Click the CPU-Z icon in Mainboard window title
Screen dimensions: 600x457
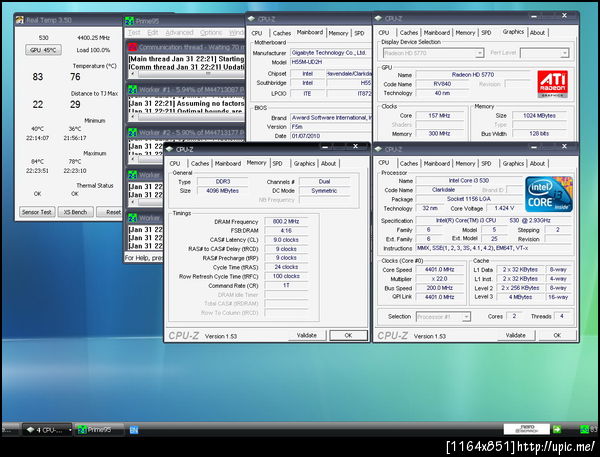[x=251, y=18]
